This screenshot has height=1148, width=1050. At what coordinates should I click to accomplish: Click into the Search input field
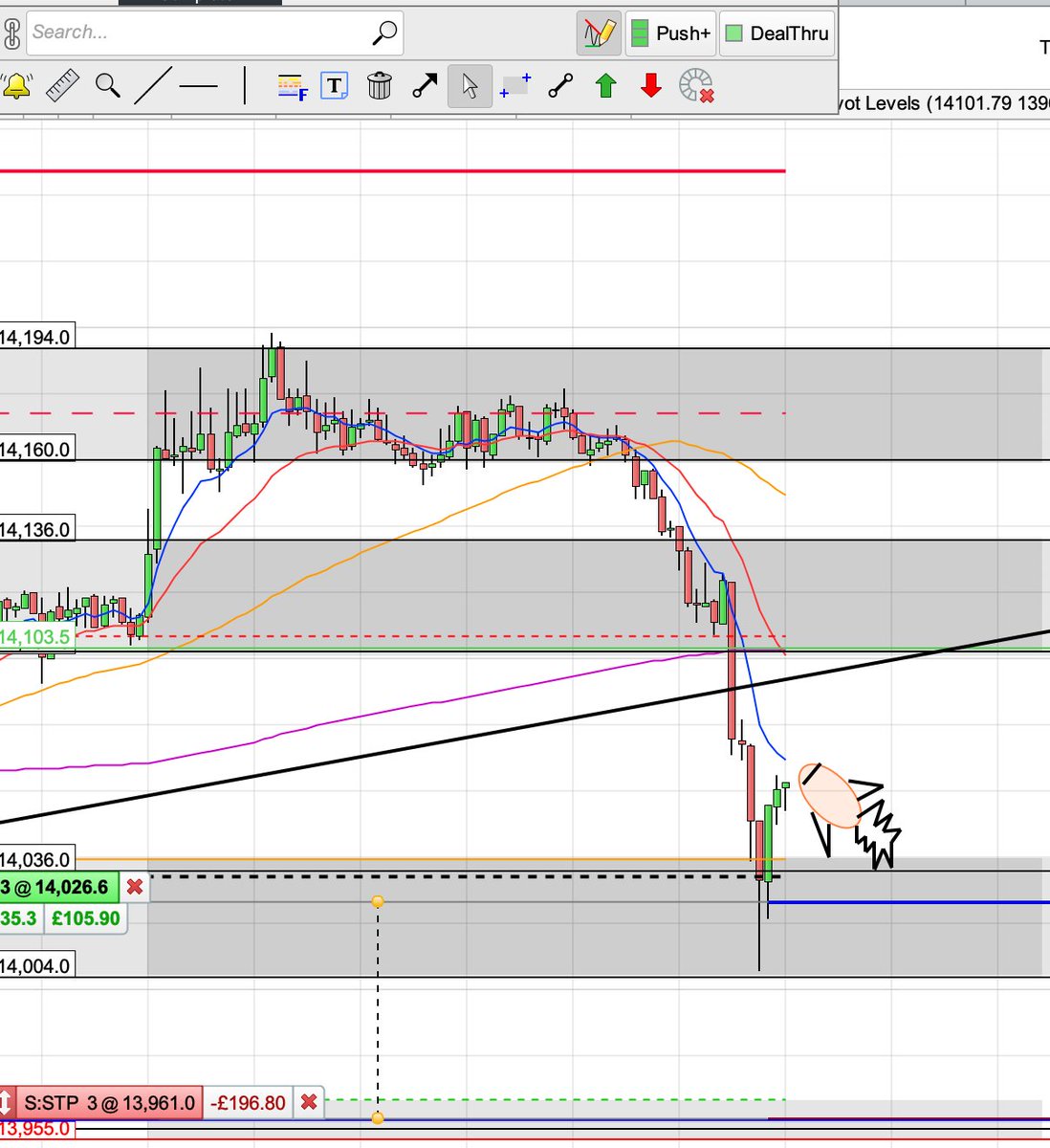(x=214, y=33)
